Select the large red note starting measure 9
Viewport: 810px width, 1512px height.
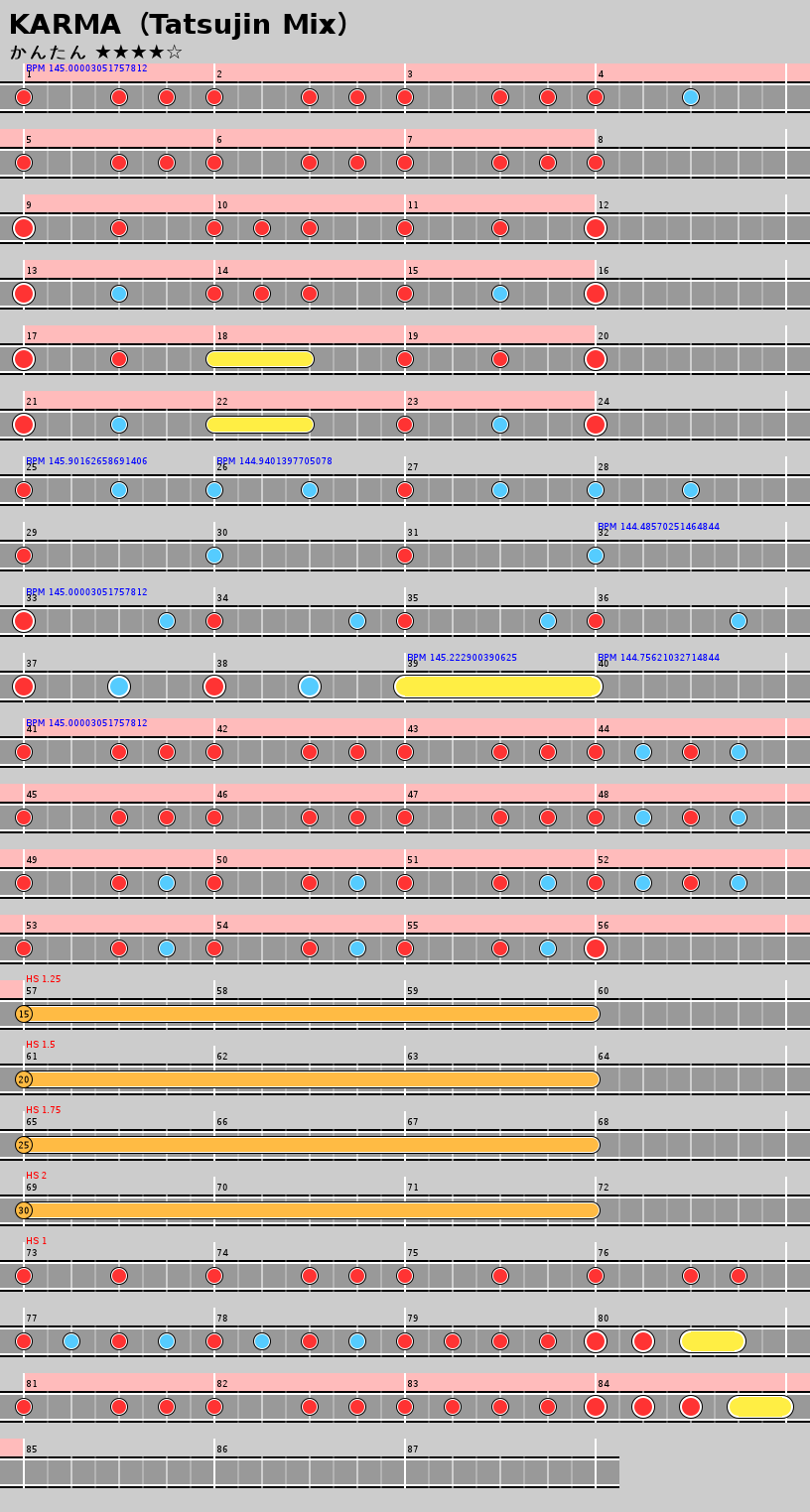click(24, 228)
